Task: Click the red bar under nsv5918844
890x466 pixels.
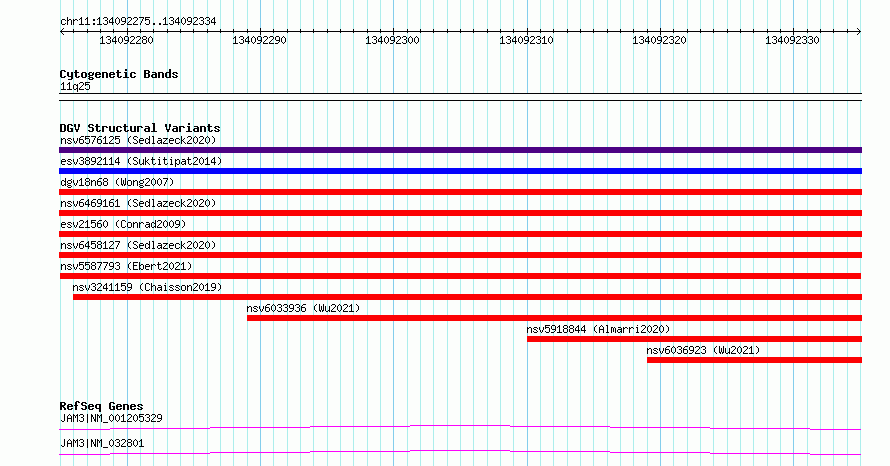Action: (x=694, y=339)
